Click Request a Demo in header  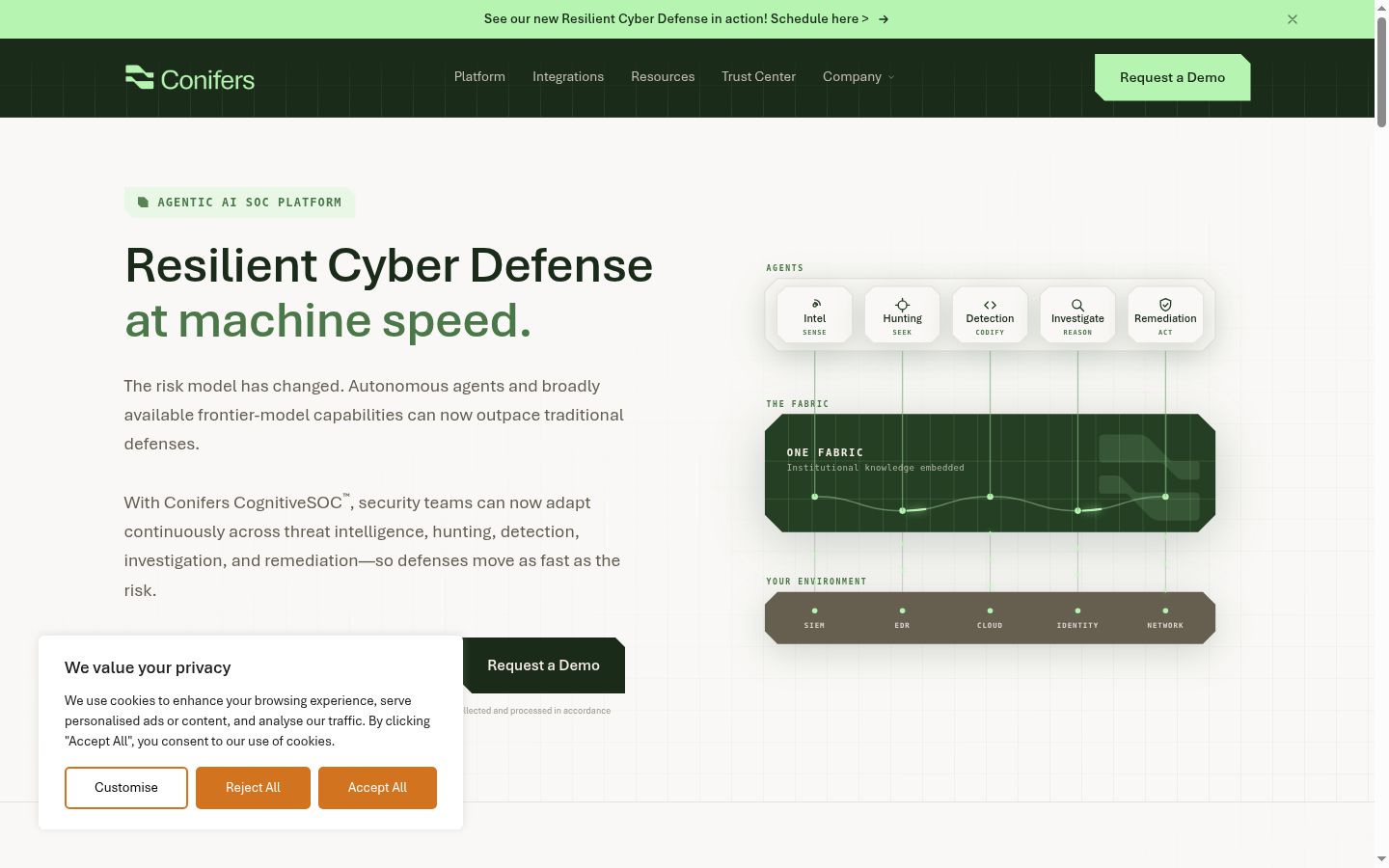[1172, 77]
